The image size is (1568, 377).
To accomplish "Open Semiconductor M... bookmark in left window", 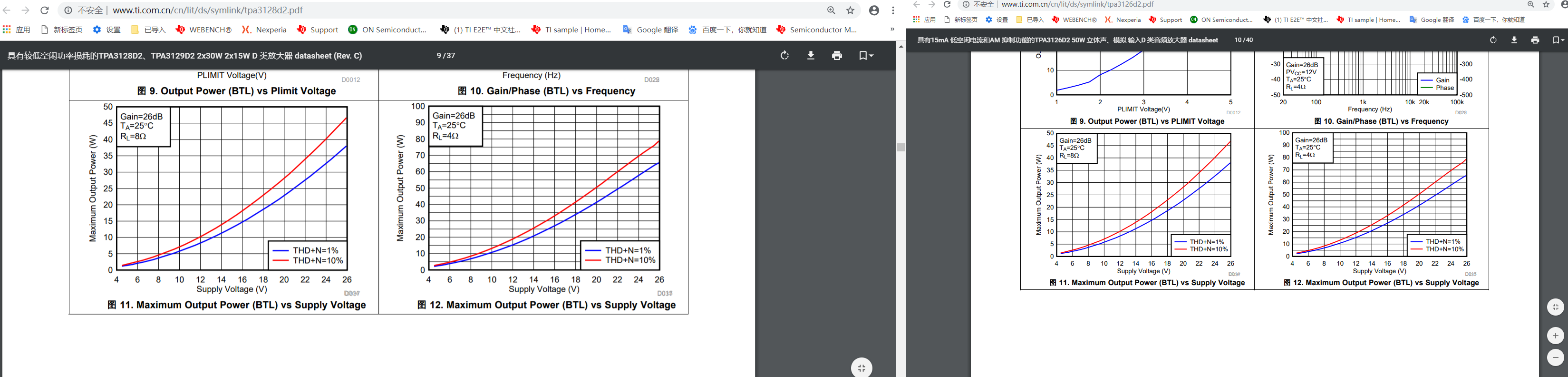I will 816,29.
